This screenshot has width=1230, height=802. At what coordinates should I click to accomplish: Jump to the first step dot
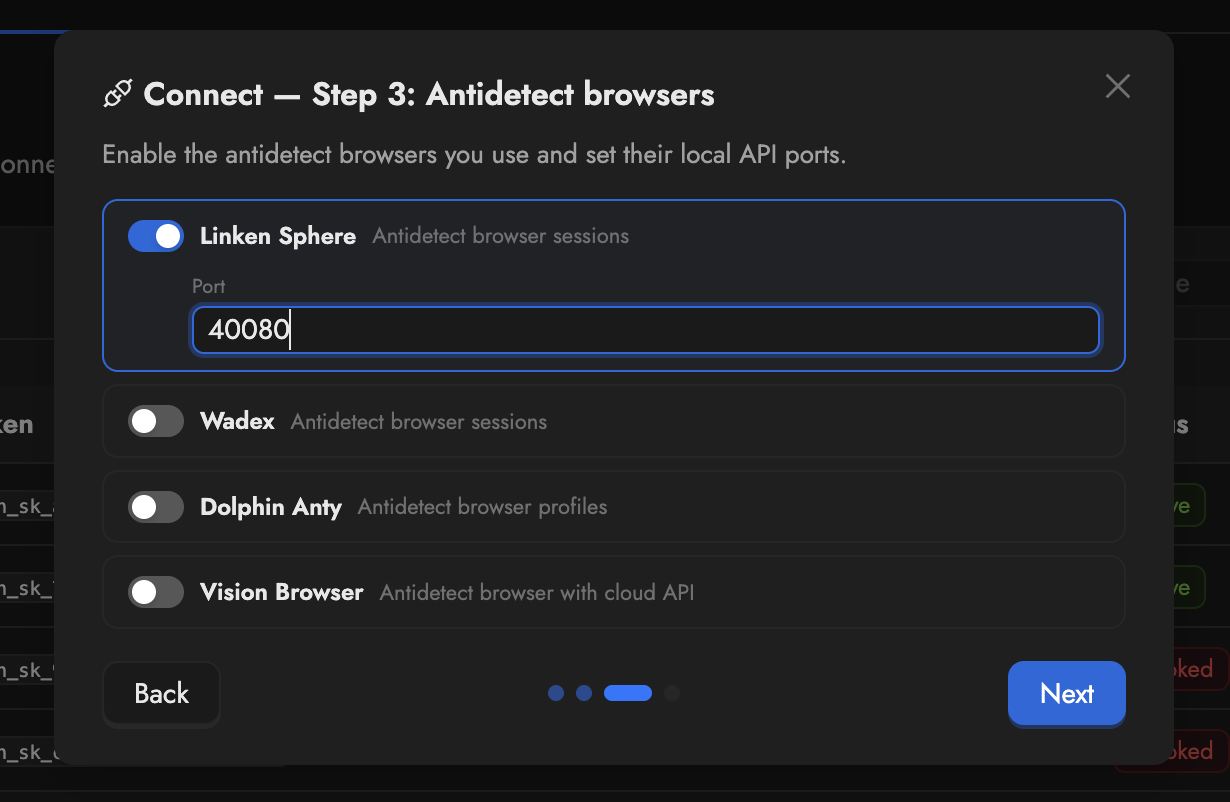click(556, 693)
